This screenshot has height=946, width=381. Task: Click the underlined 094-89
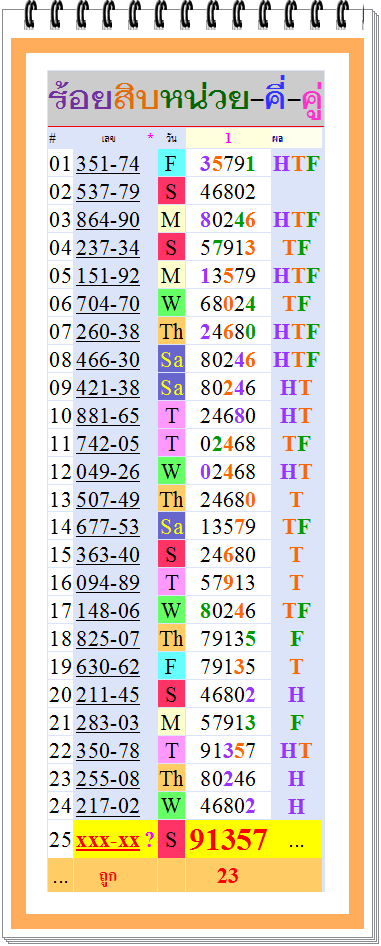pyautogui.click(x=108, y=583)
